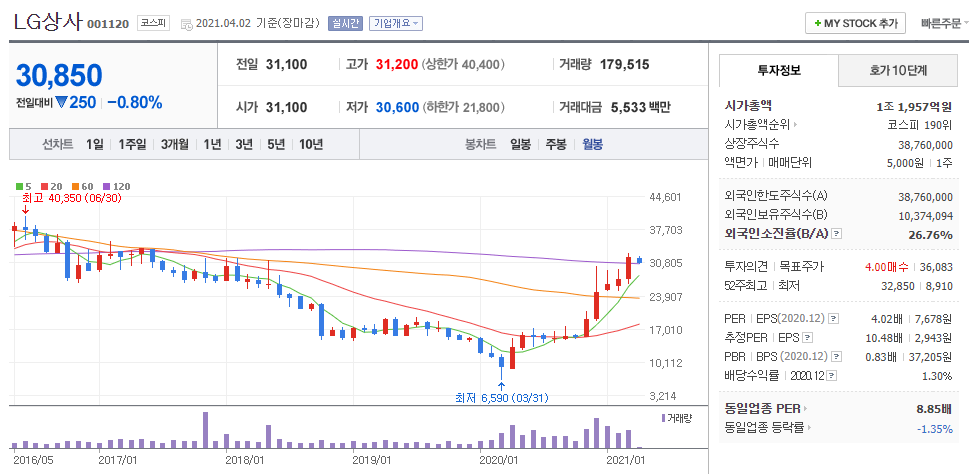Click the 최저 6,590 (03/31) chart marker
The width and height of the screenshot is (980, 474).
pyautogui.click(x=501, y=398)
